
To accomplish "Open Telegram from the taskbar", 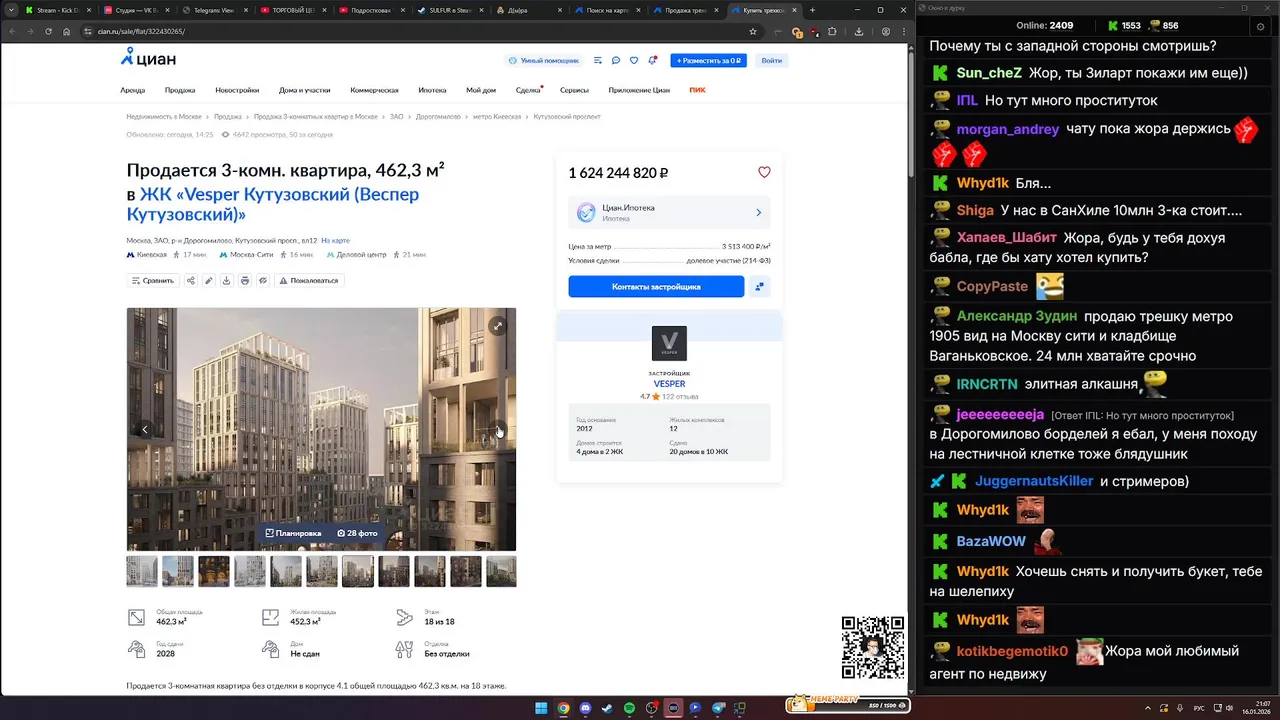I will tap(717, 708).
